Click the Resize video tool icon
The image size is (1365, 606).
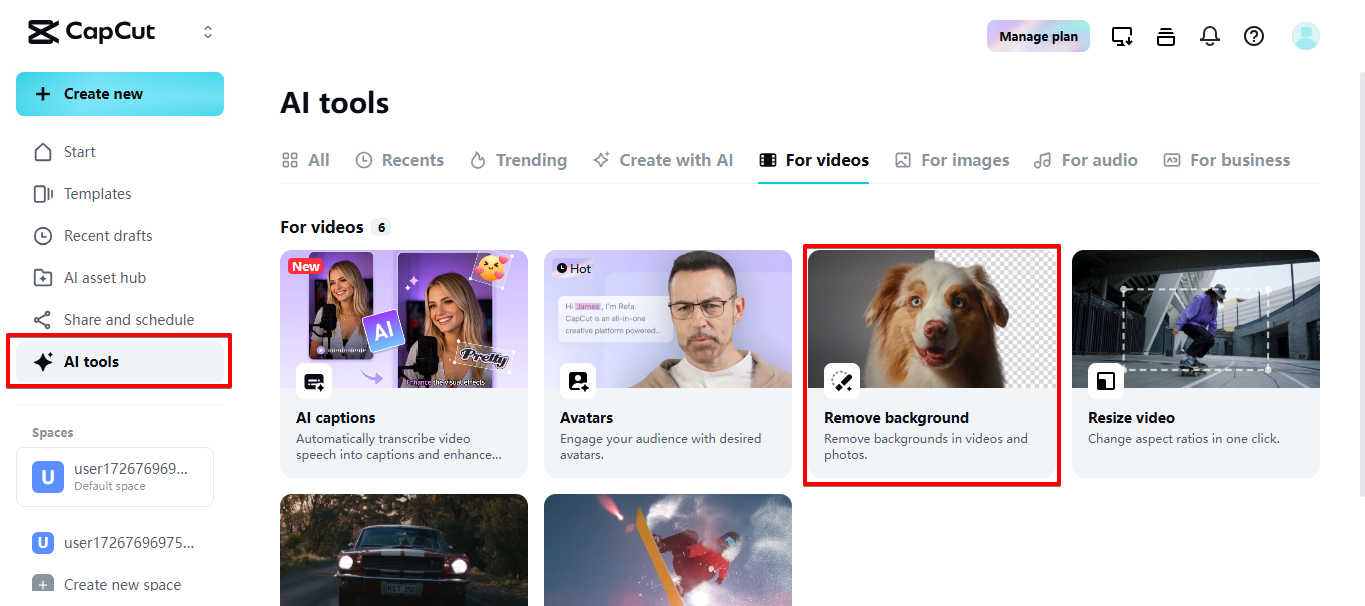(1106, 381)
